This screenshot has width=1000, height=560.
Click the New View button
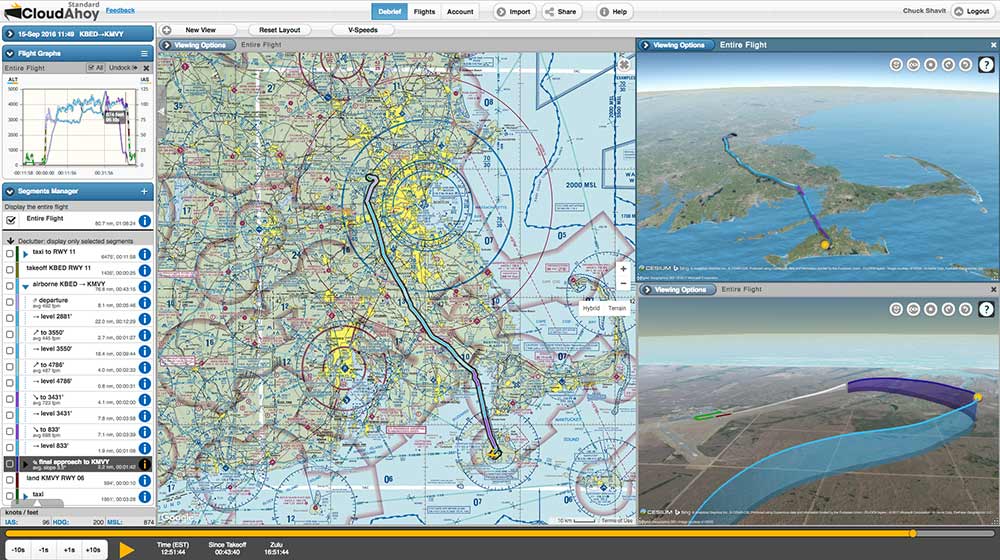(200, 30)
